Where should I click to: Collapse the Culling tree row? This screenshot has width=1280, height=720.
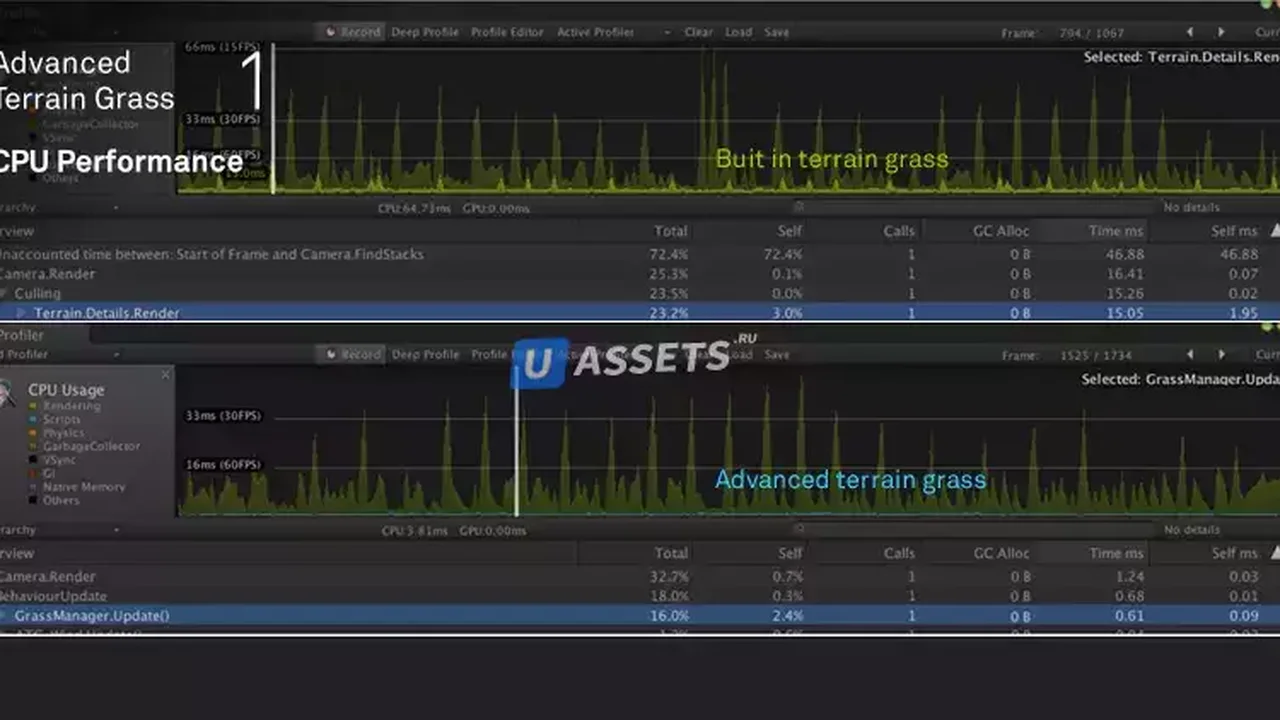point(5,294)
